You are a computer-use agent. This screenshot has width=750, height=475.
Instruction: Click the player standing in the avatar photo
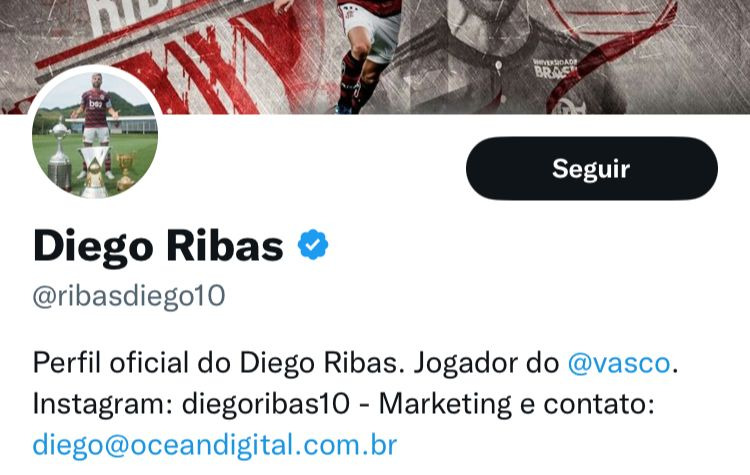[96, 120]
